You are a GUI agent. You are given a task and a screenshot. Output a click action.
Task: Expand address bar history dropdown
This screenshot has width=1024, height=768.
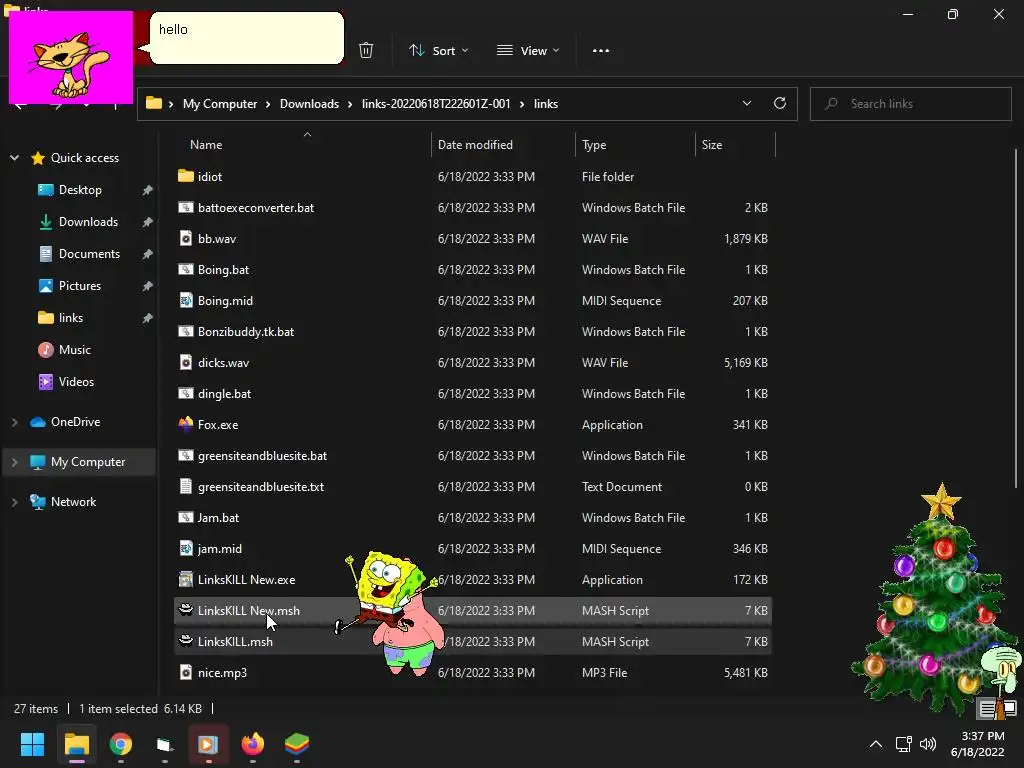coord(746,103)
